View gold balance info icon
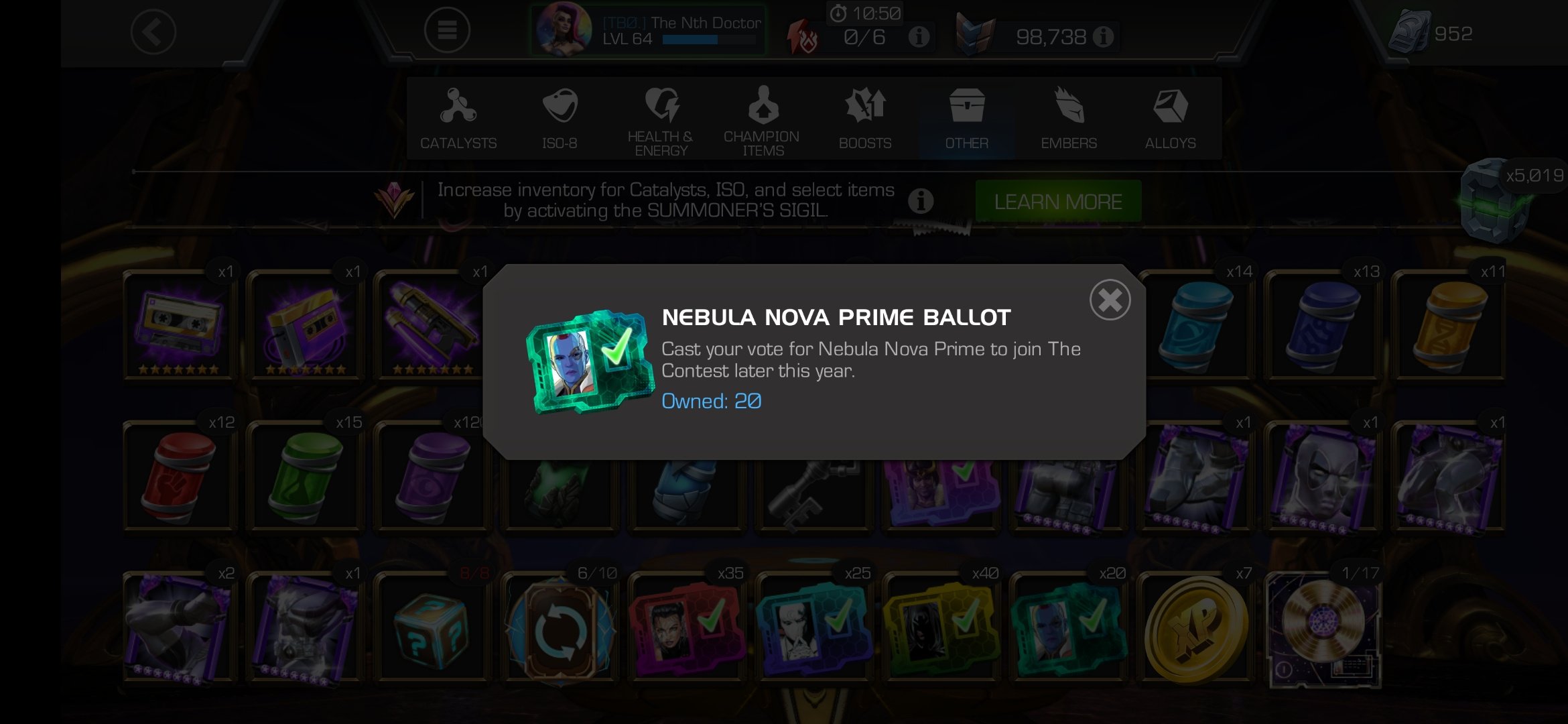 pos(1103,36)
